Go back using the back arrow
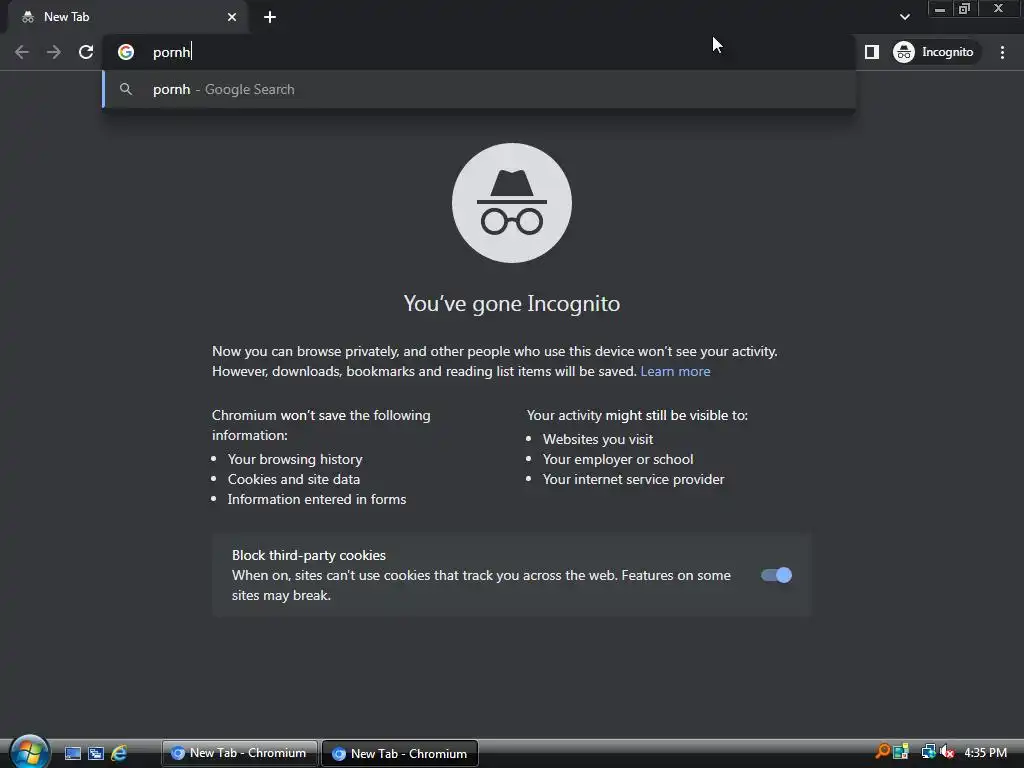Screen dimensions: 1024x768 tap(22, 52)
